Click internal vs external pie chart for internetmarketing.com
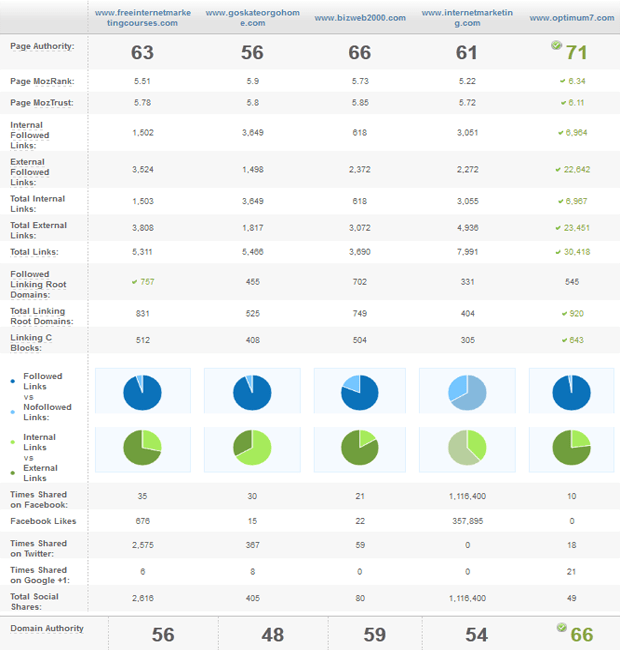620x650 pixels. pyautogui.click(x=467, y=448)
